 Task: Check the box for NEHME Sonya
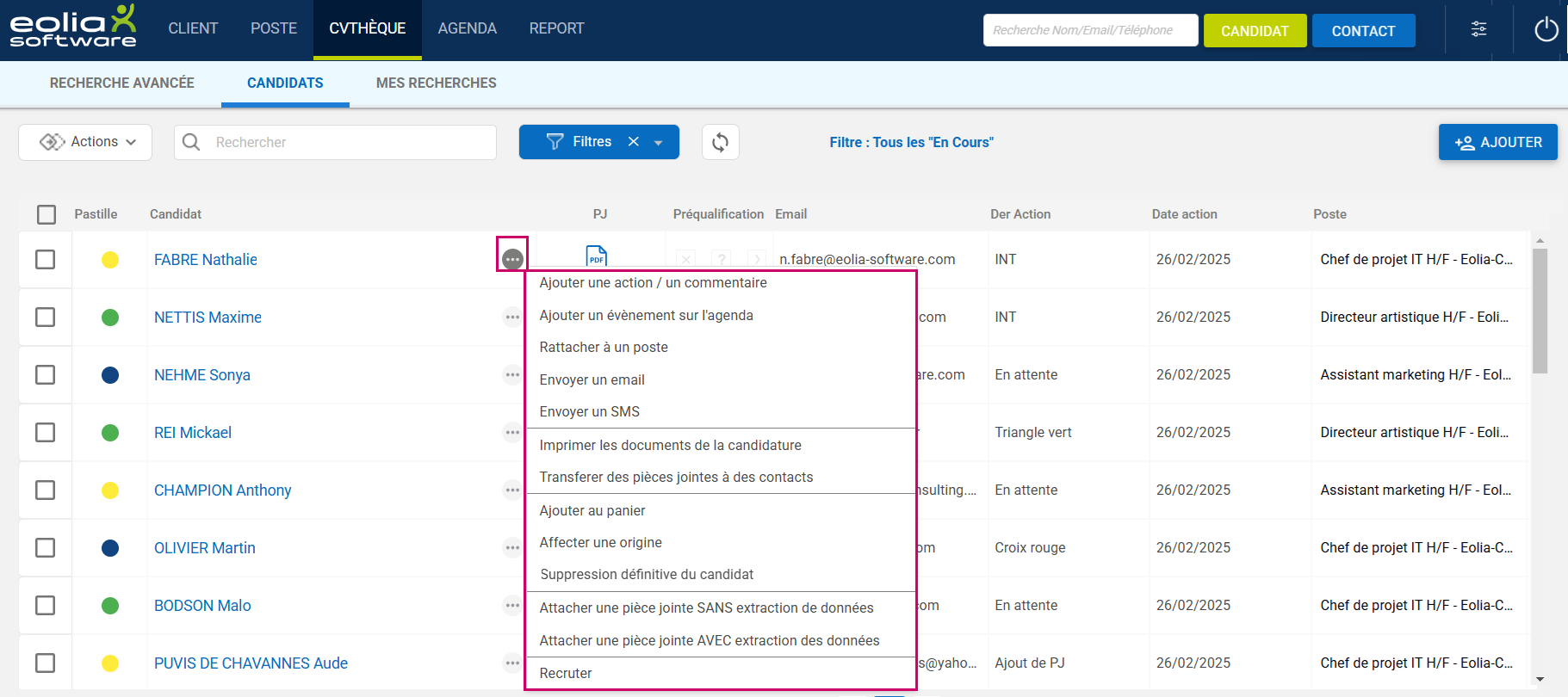tap(46, 375)
